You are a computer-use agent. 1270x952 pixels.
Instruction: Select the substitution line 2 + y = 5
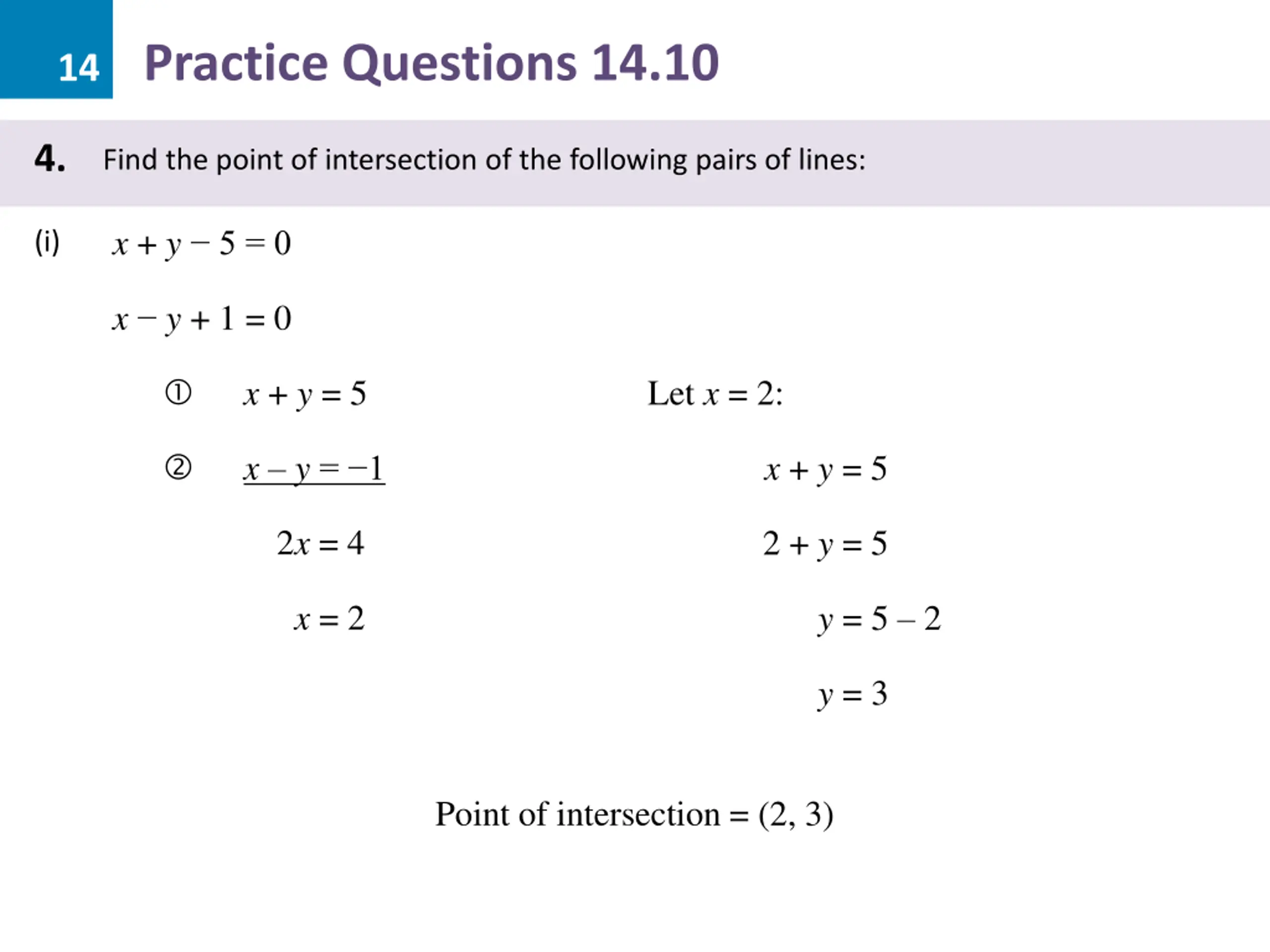(825, 544)
